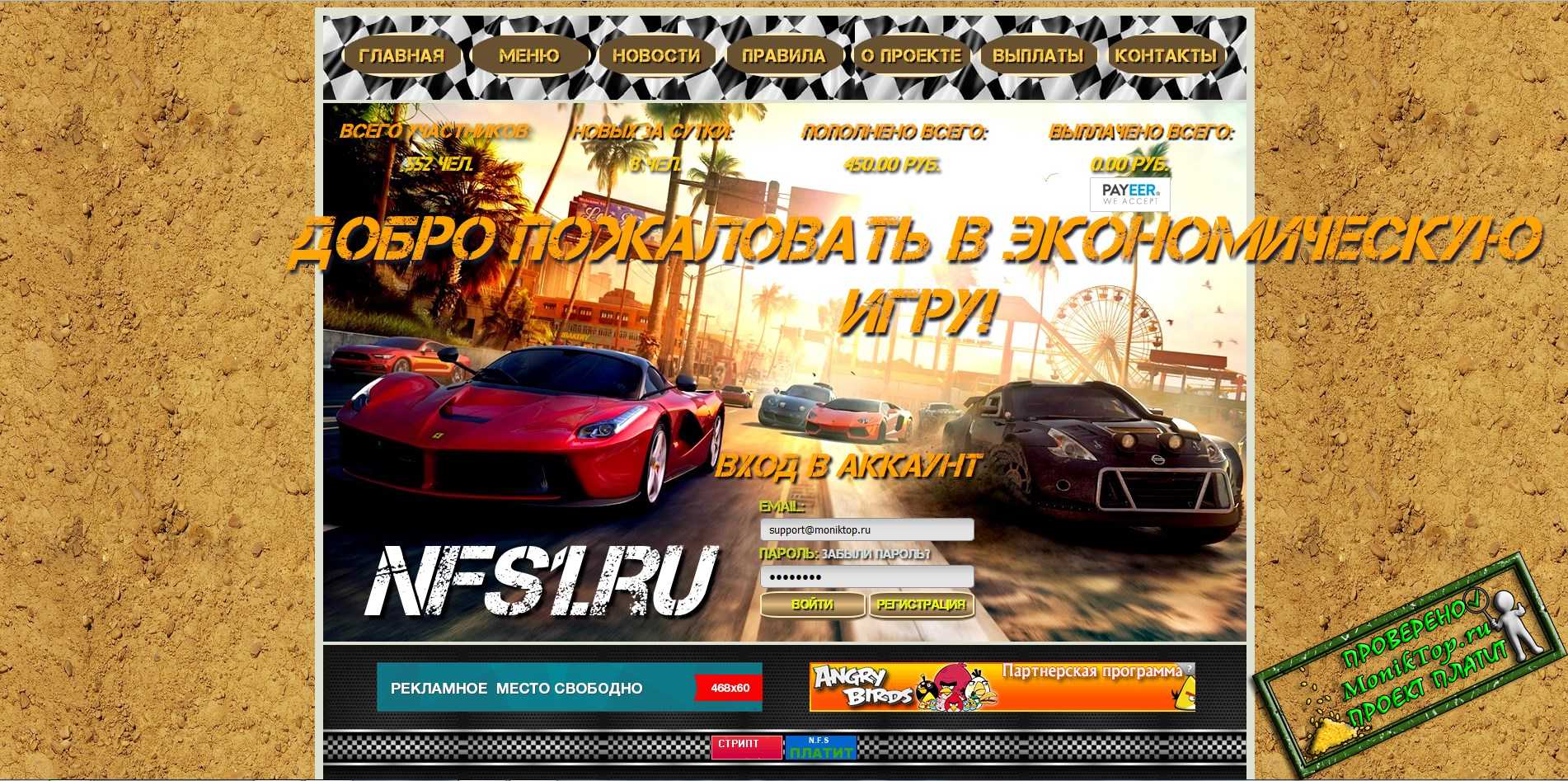
Task: Go to the 'Главная' home page
Action: (x=401, y=56)
